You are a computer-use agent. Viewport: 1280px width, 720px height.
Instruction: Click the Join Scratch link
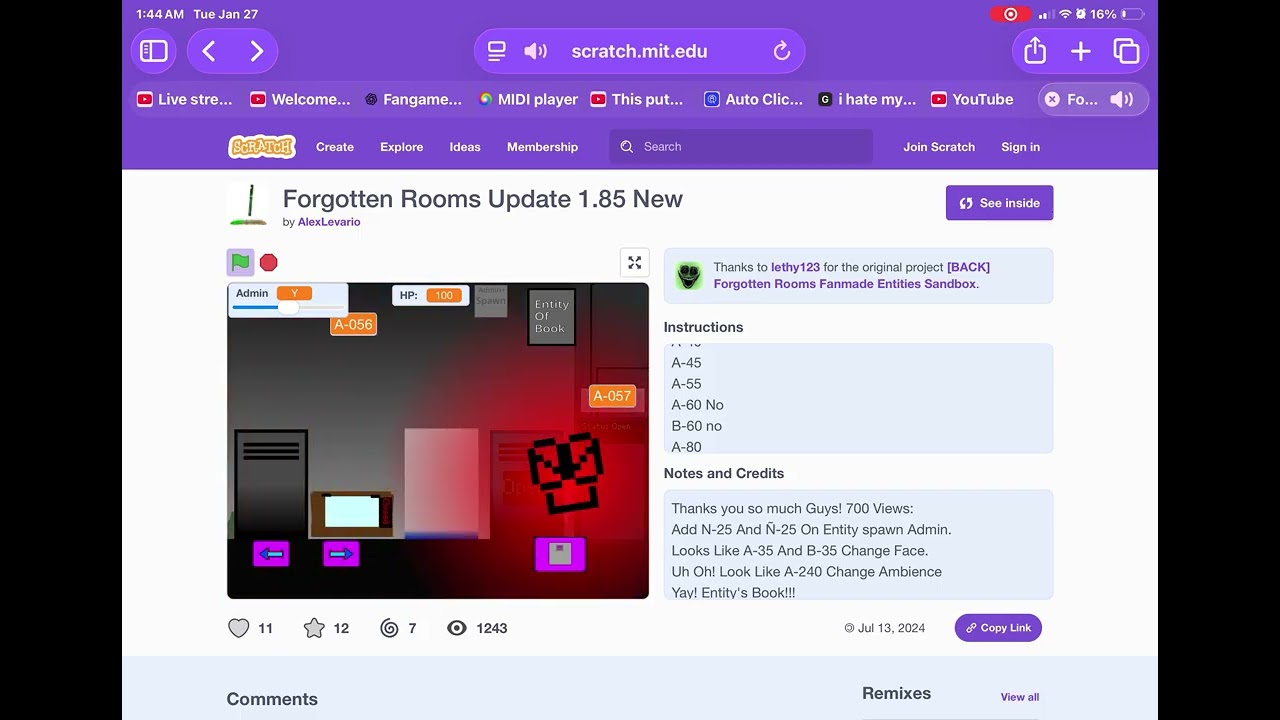(939, 147)
